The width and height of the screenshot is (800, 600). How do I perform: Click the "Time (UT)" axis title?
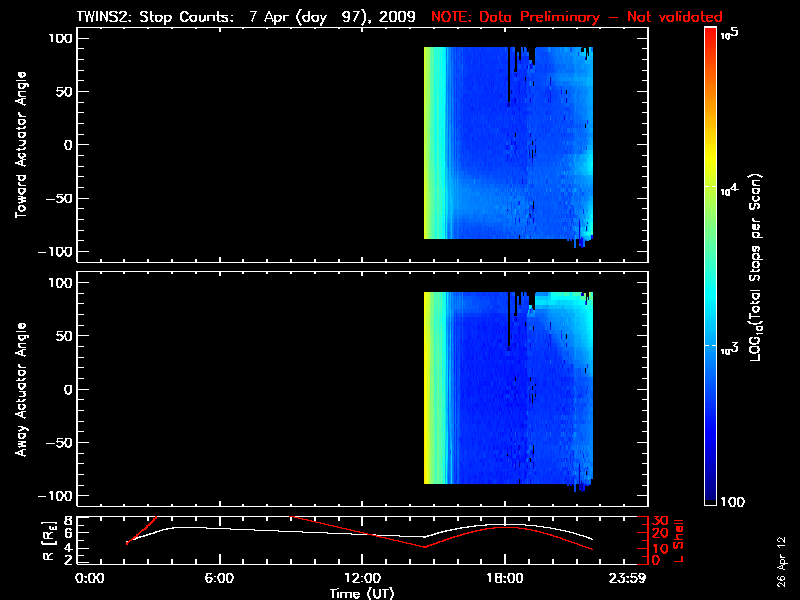pyautogui.click(x=363, y=593)
